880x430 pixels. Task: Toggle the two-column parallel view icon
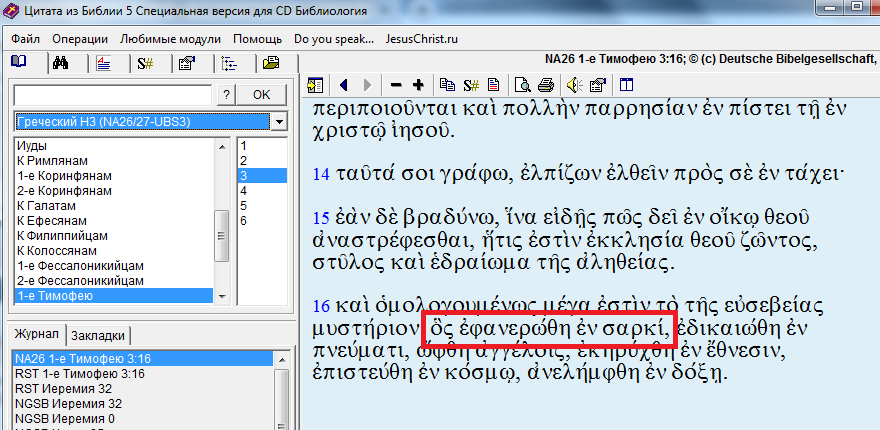627,84
